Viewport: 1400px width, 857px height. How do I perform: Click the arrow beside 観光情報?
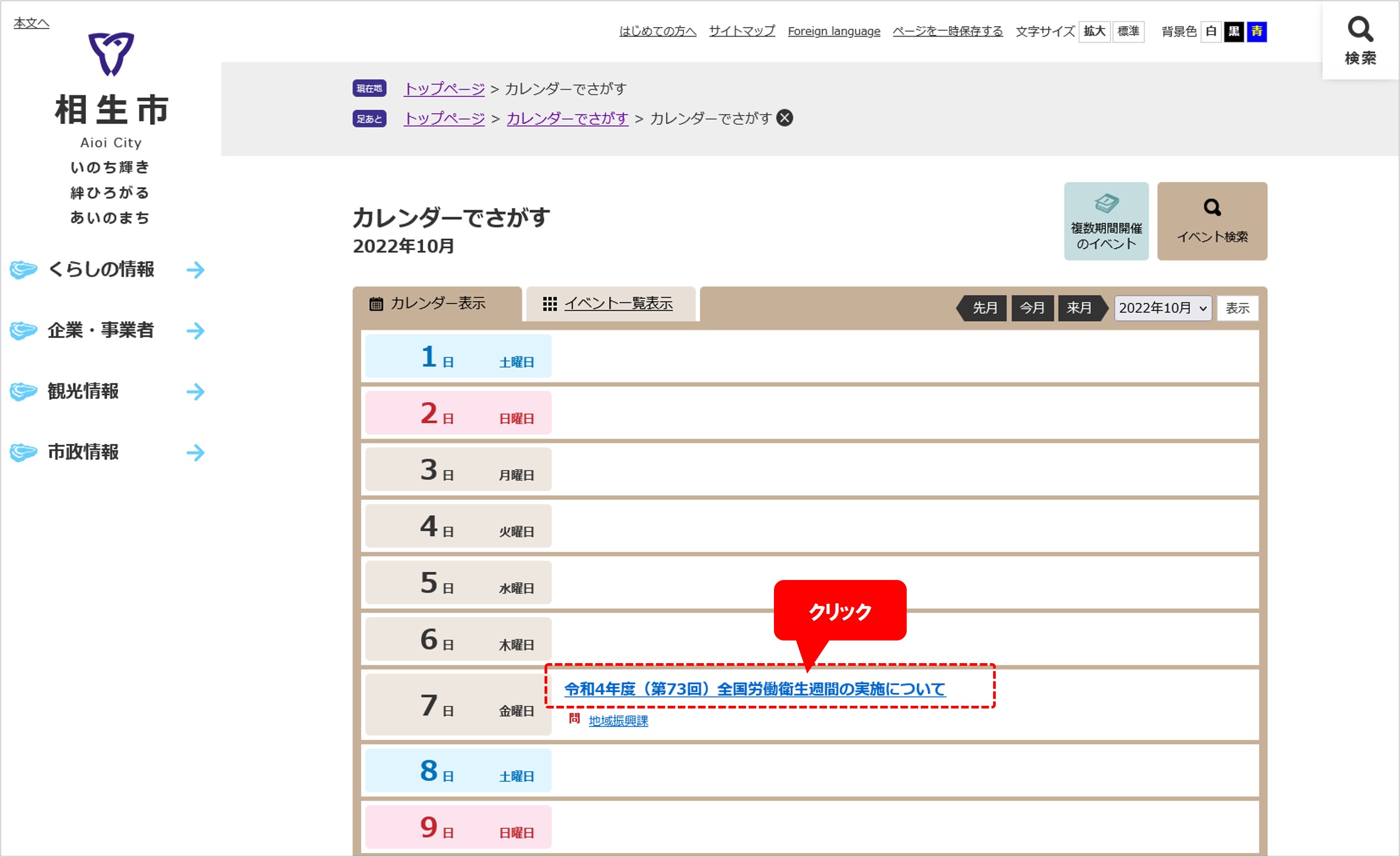click(x=195, y=392)
